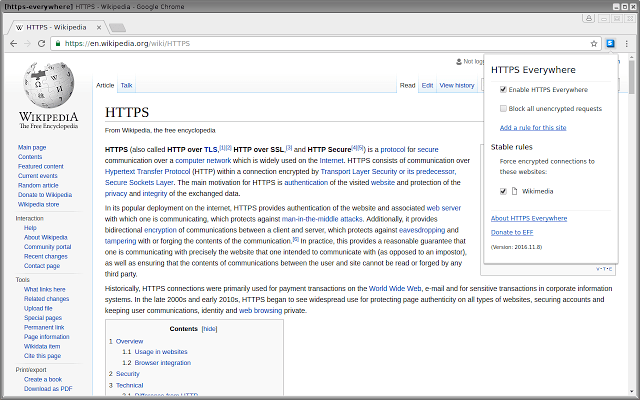Open the HTTPS Everywhere extension icon
Image resolution: width=640 pixels, height=400 pixels.
(610, 44)
